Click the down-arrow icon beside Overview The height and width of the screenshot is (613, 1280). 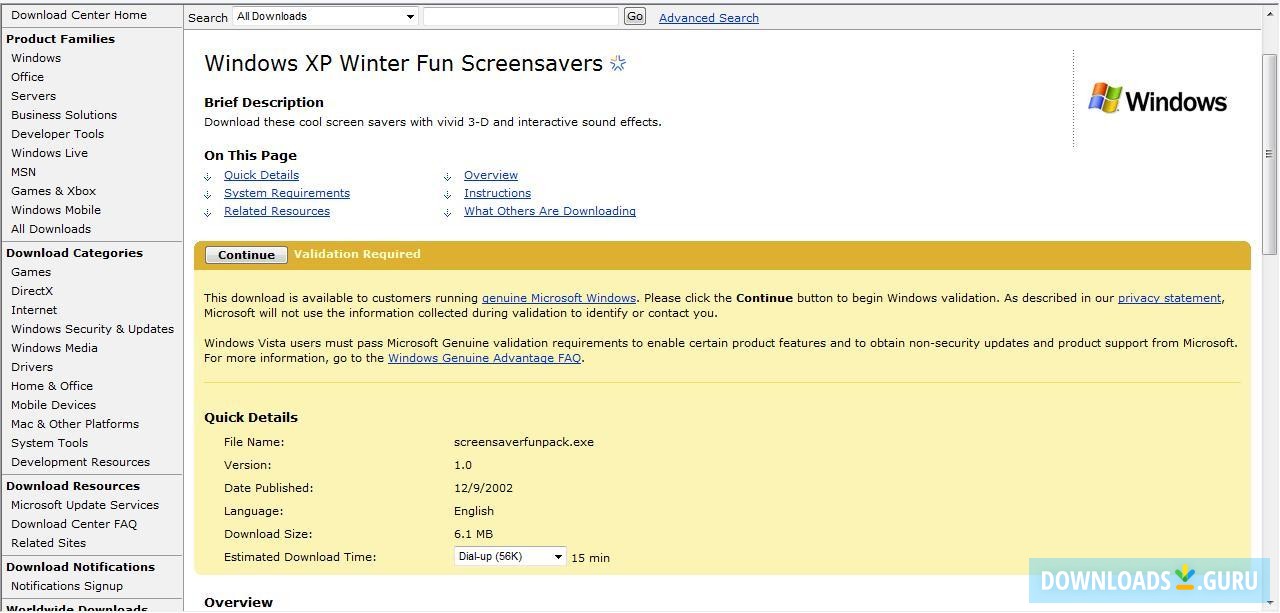click(448, 177)
